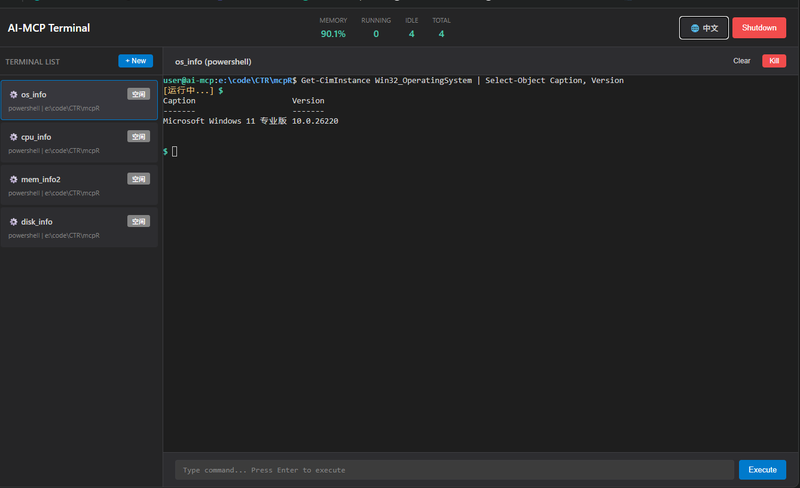
Task: Click the Idle terminals counter
Action: [411, 34]
